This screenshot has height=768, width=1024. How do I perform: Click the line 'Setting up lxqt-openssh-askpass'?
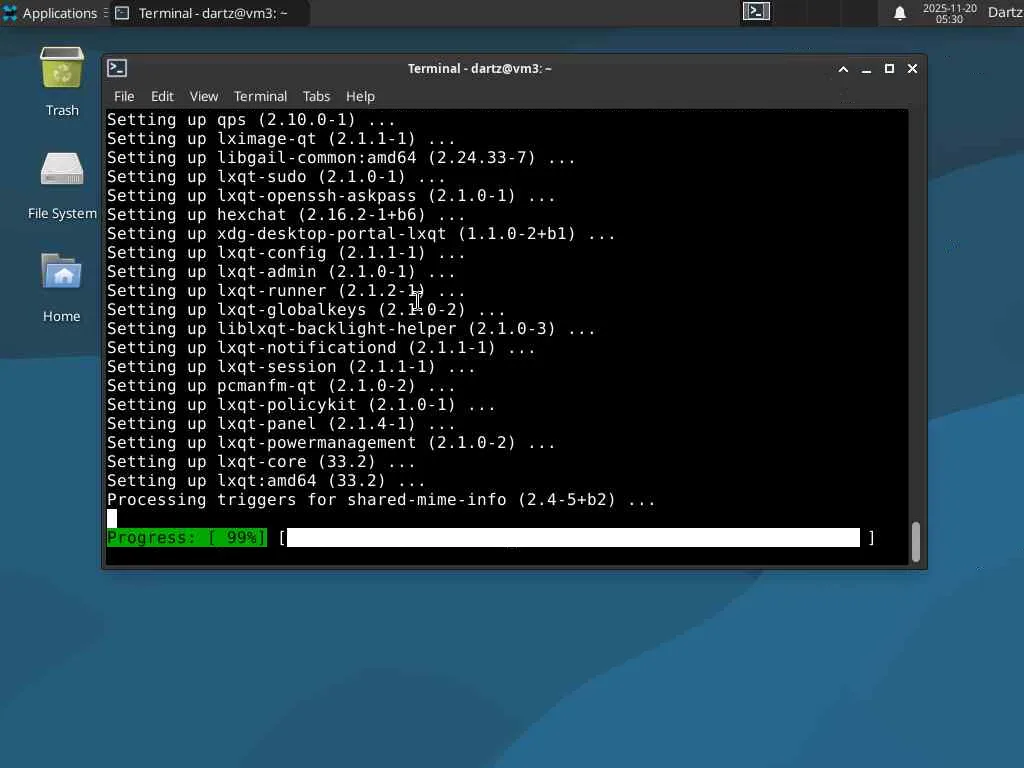pos(331,195)
